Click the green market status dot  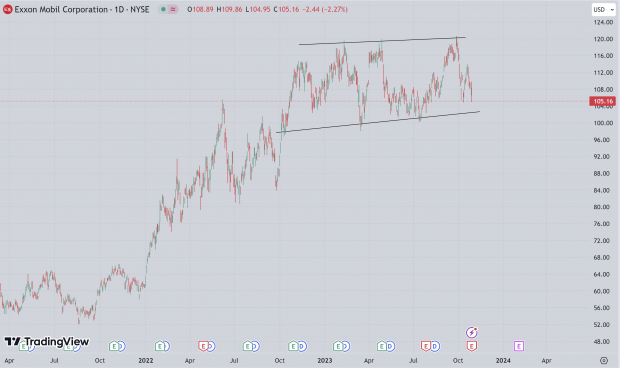click(163, 9)
